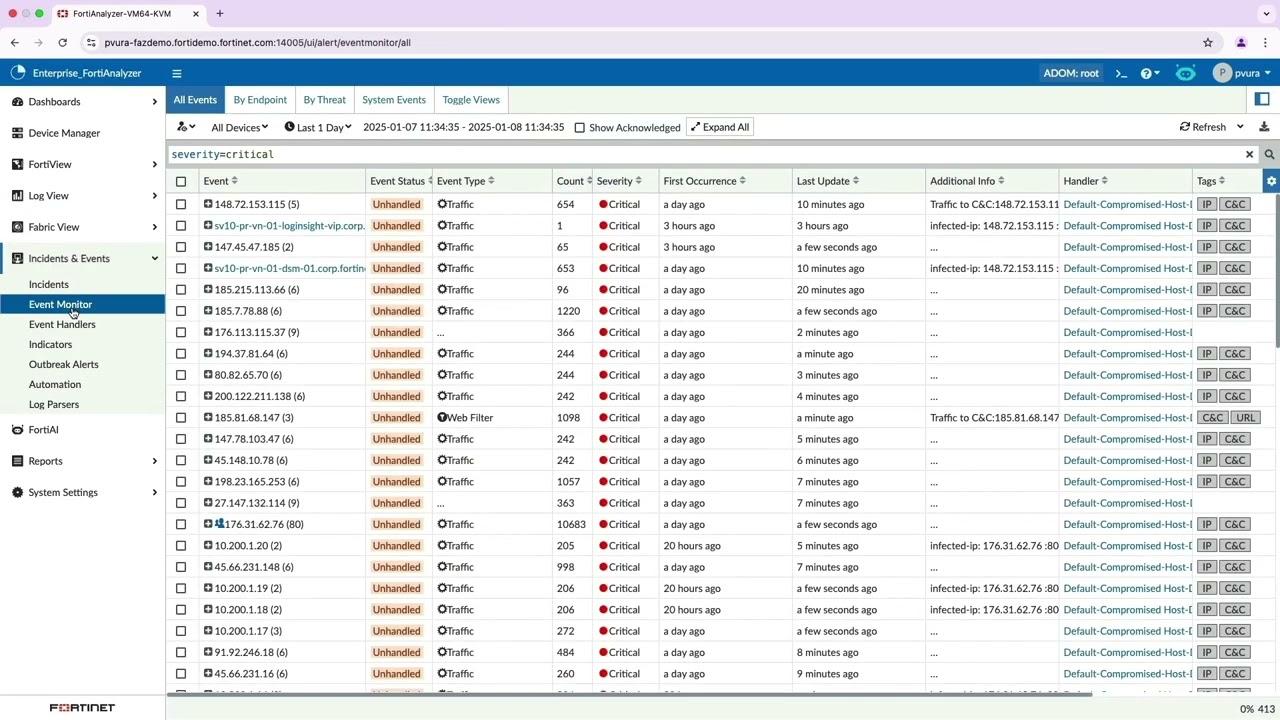1280x720 pixels.
Task: Expand the 148.72.153.115 event row
Action: pos(208,204)
